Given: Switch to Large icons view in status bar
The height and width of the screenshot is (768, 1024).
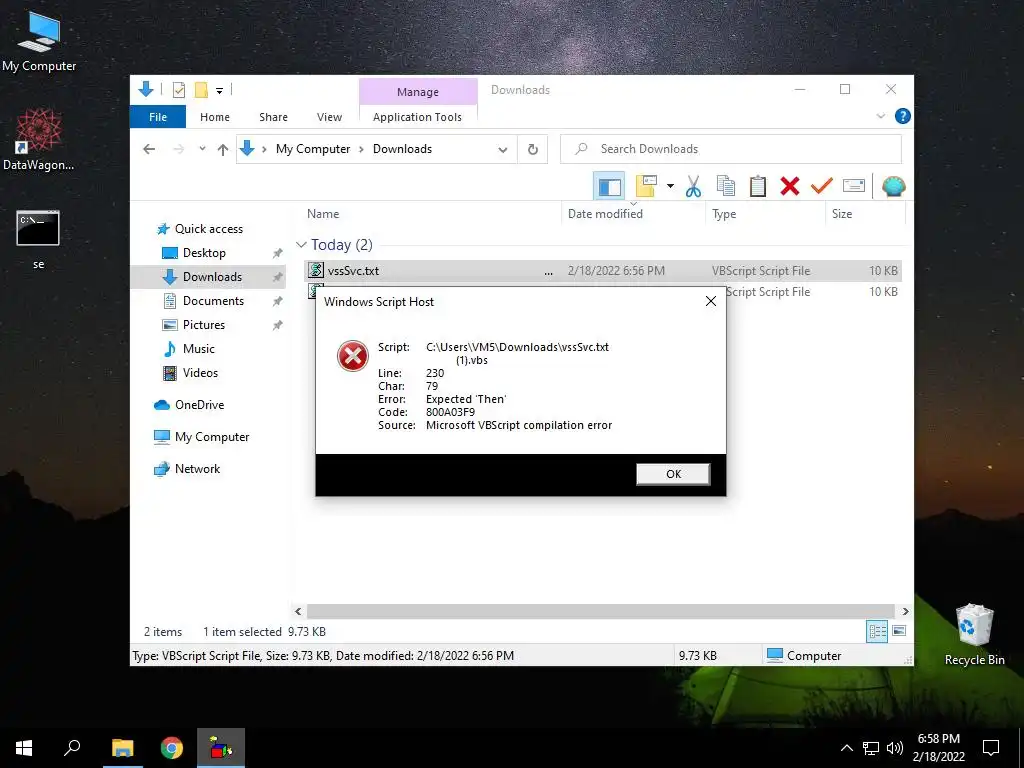Looking at the screenshot, I should click(x=899, y=631).
